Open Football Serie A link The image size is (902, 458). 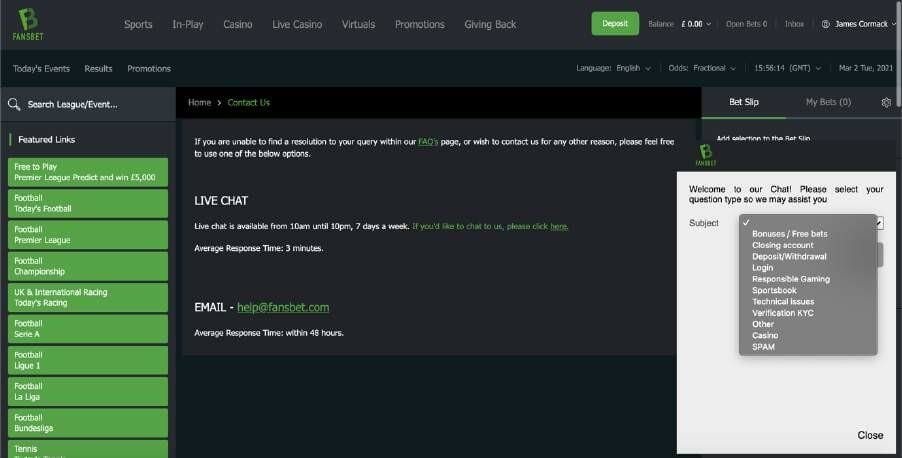pyautogui.click(x=88, y=329)
